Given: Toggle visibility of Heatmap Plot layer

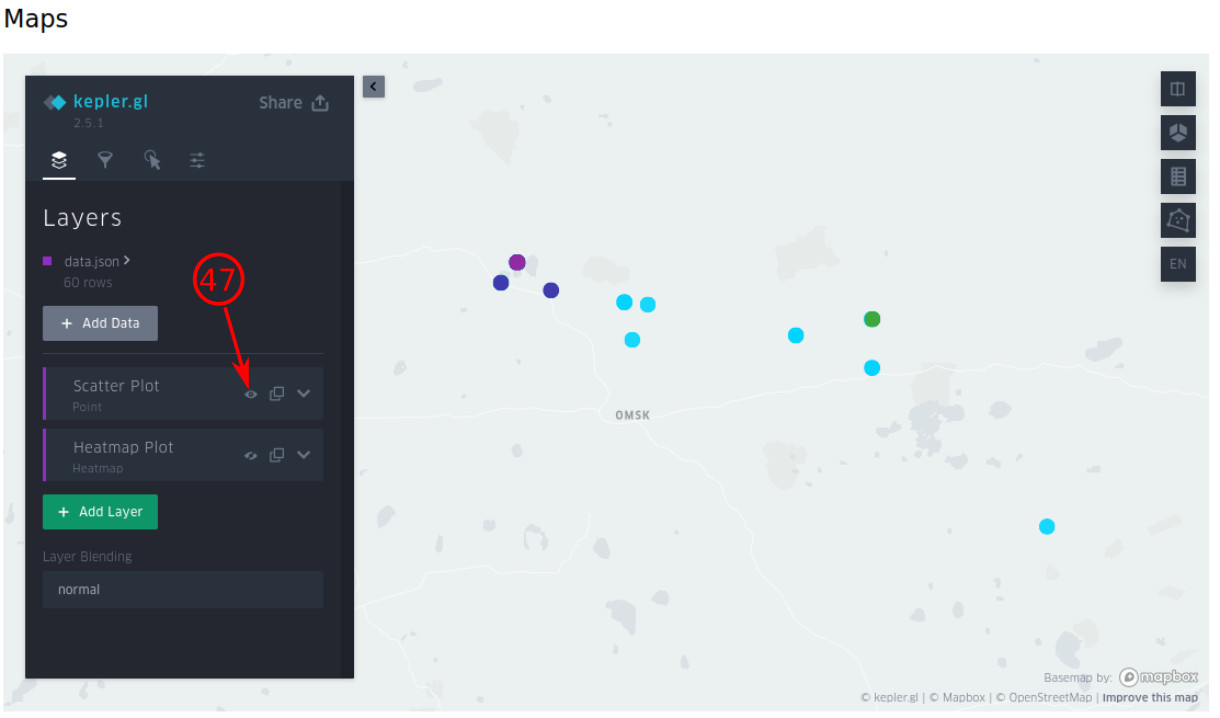Looking at the screenshot, I should coord(251,455).
